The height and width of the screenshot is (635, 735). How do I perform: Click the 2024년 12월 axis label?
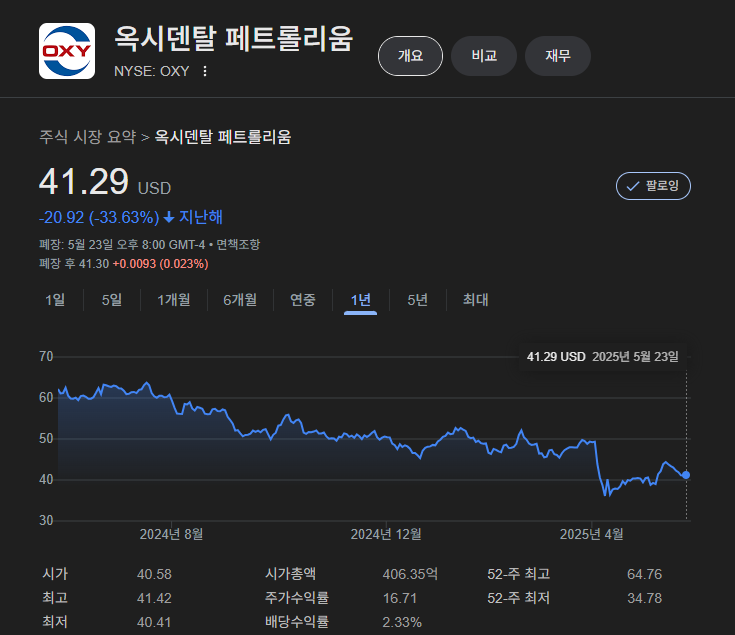pos(386,534)
